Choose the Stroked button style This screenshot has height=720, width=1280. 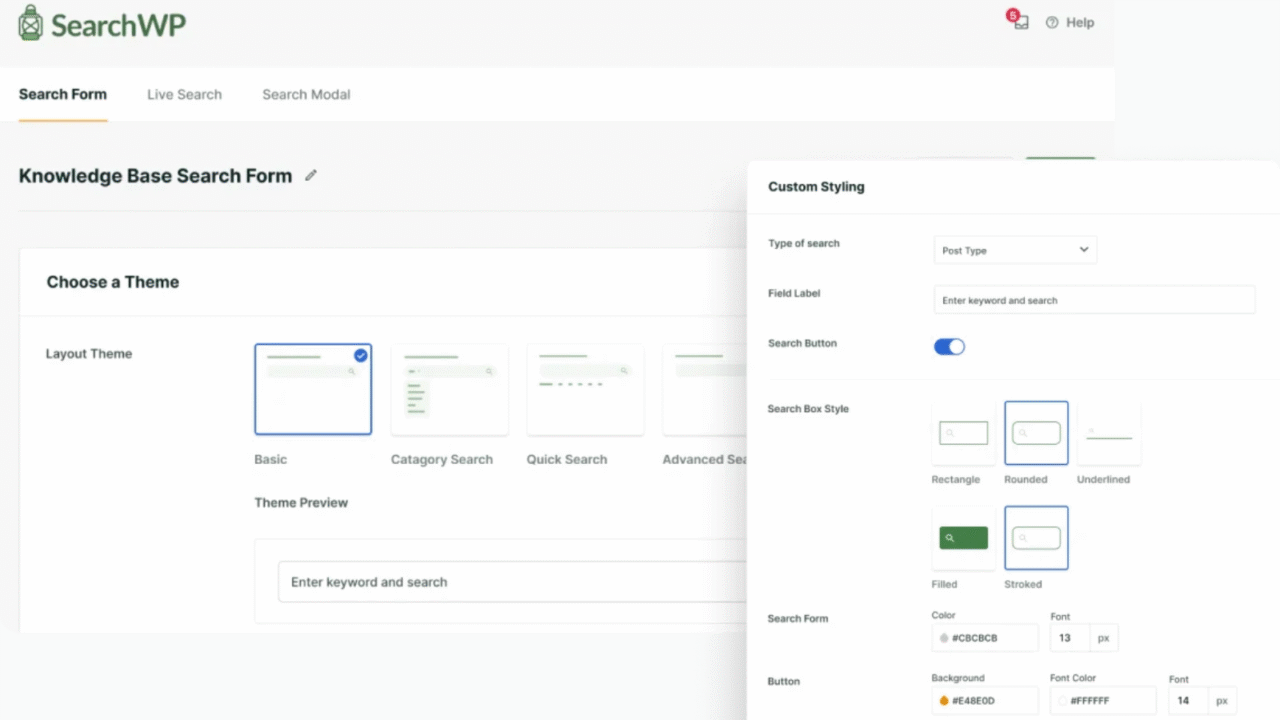1036,538
